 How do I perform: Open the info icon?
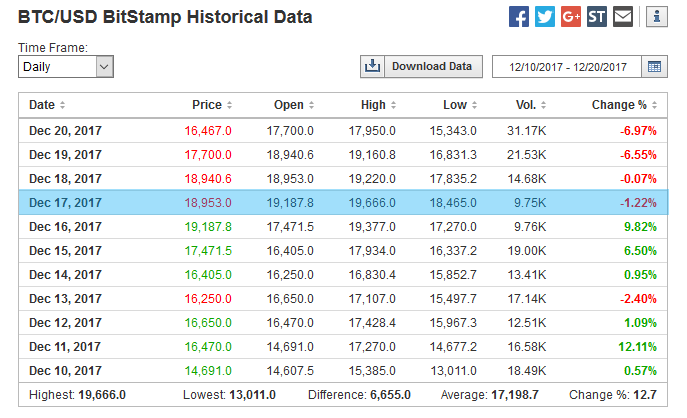pos(657,17)
